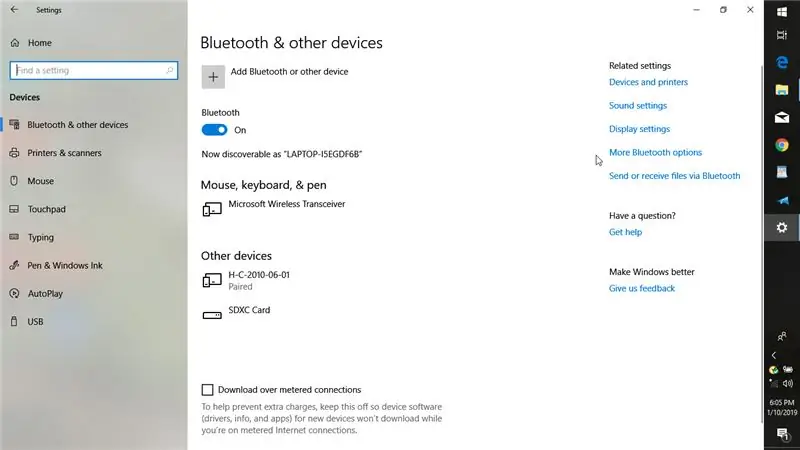800x450 pixels.
Task: Open Microsoft Edge from the taskbar
Action: point(782,62)
